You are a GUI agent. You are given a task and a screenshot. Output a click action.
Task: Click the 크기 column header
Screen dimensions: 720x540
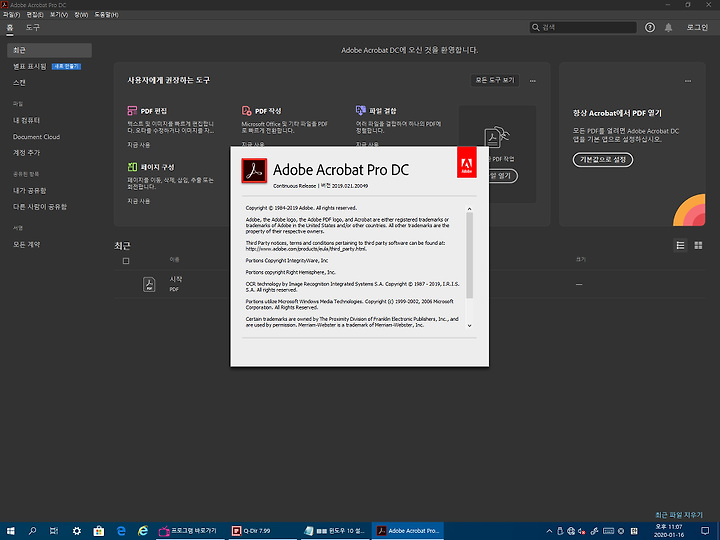pos(581,260)
